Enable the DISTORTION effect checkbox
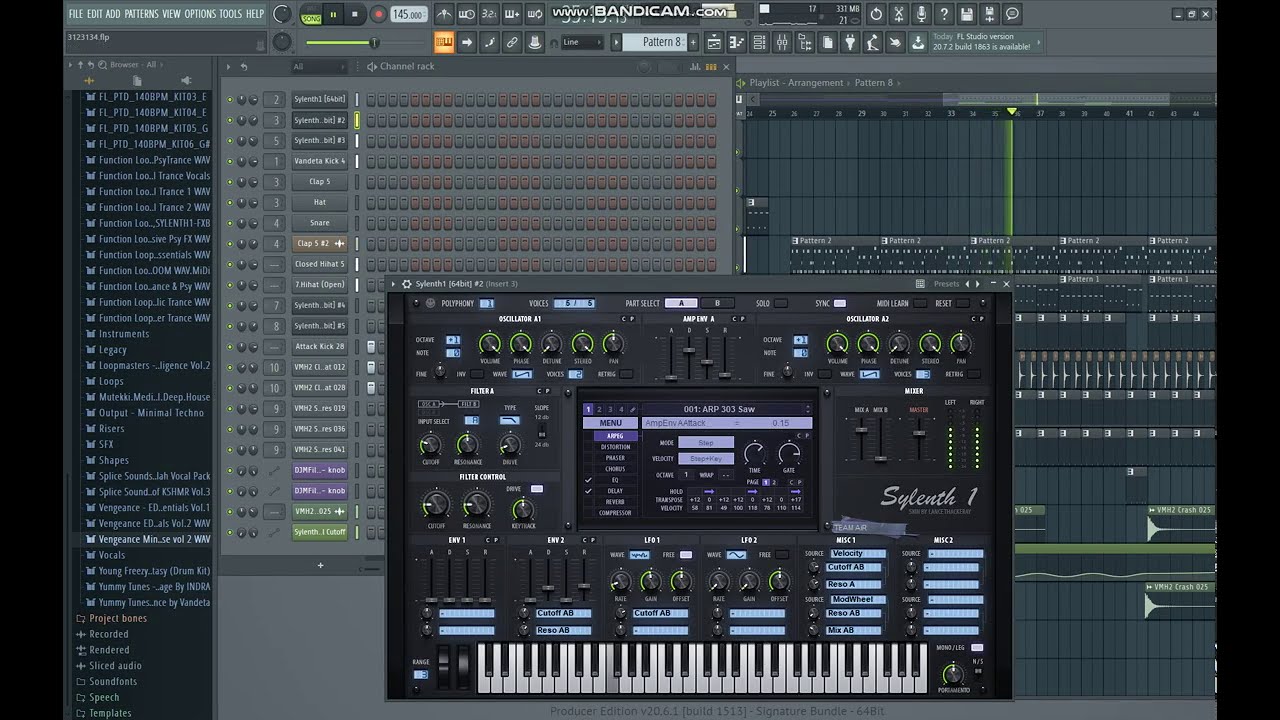1280x720 pixels. [589, 447]
